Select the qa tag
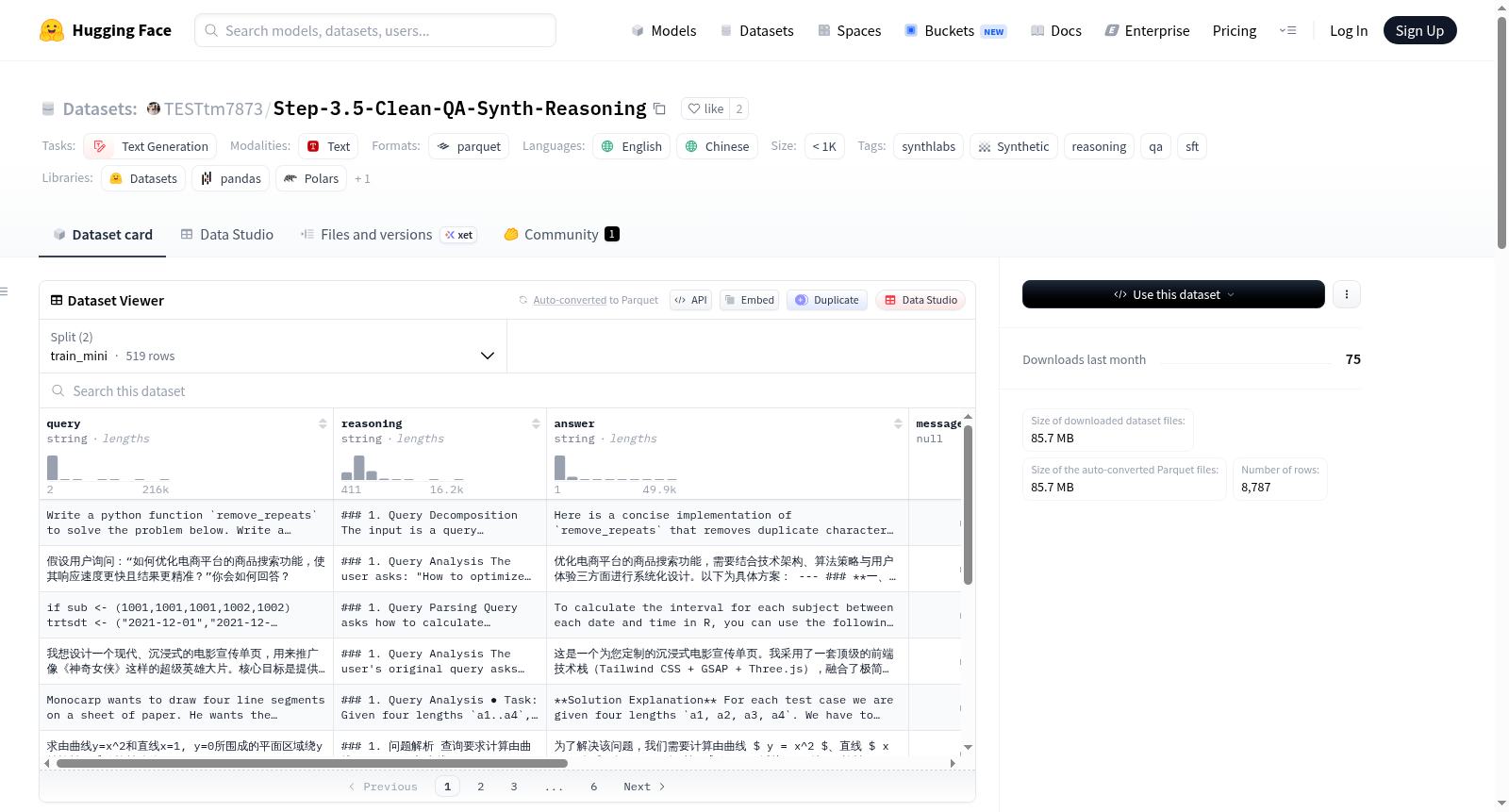 pos(1155,146)
